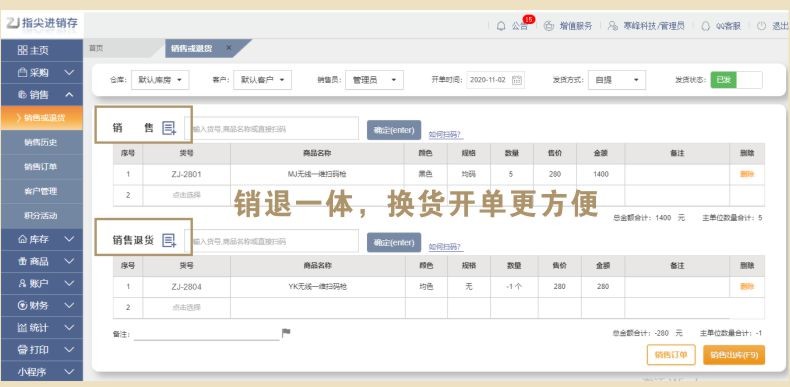This screenshot has height=387, width=790.
Task: Click the 销售订单 button at bottom
Action: coord(671,355)
